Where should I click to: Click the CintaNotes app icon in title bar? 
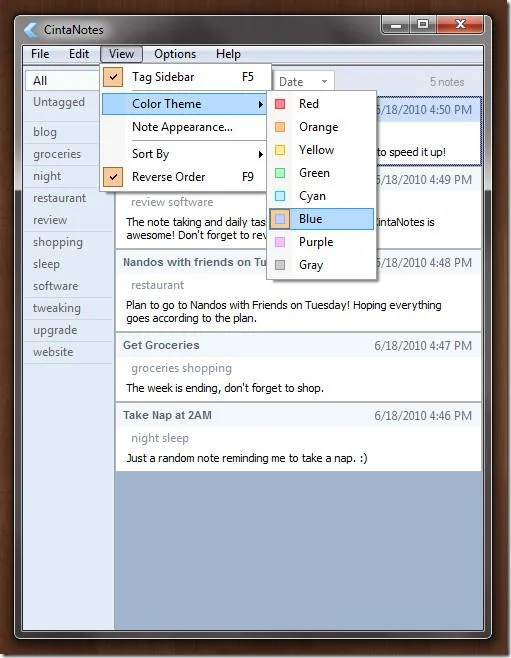(31, 30)
